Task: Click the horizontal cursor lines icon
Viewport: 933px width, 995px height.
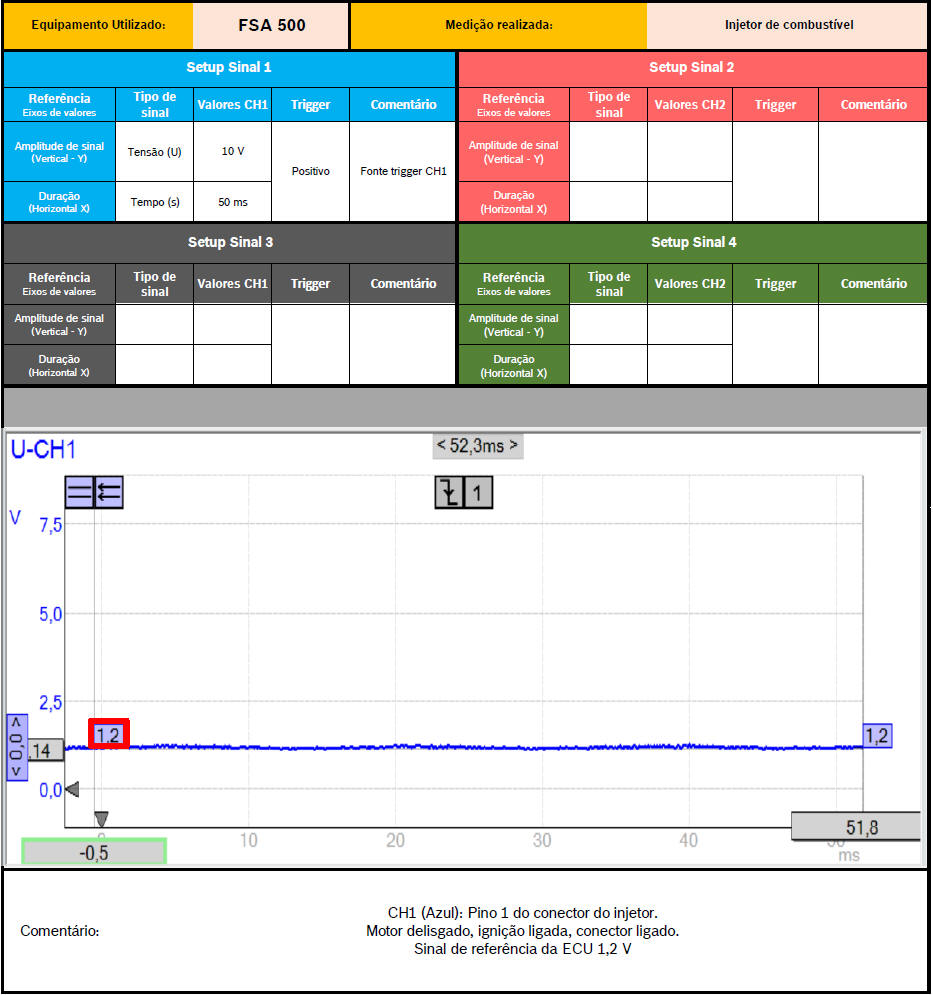Action: [79, 492]
